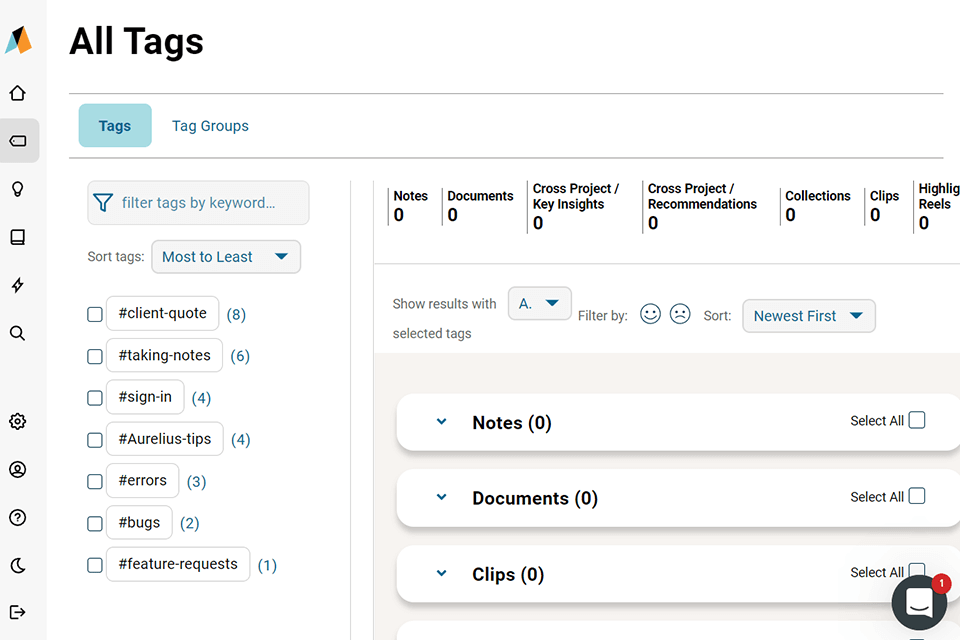
Task: Open the chat support widget
Action: click(x=918, y=602)
